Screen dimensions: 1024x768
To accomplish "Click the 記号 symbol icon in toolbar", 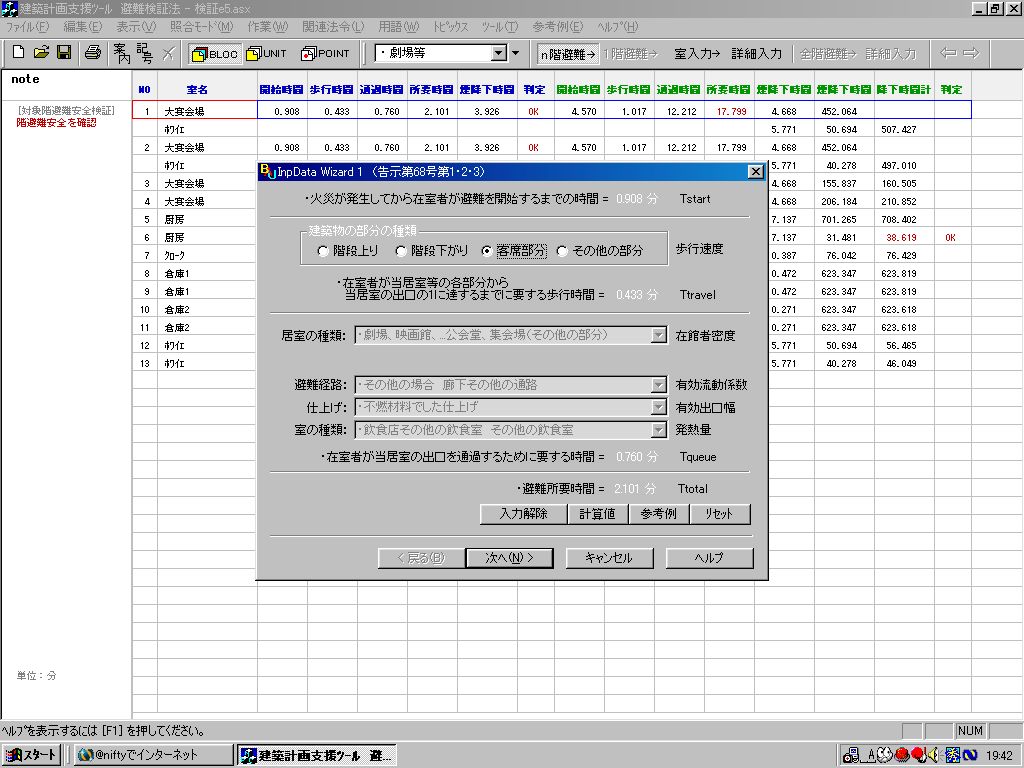I will pos(144,53).
